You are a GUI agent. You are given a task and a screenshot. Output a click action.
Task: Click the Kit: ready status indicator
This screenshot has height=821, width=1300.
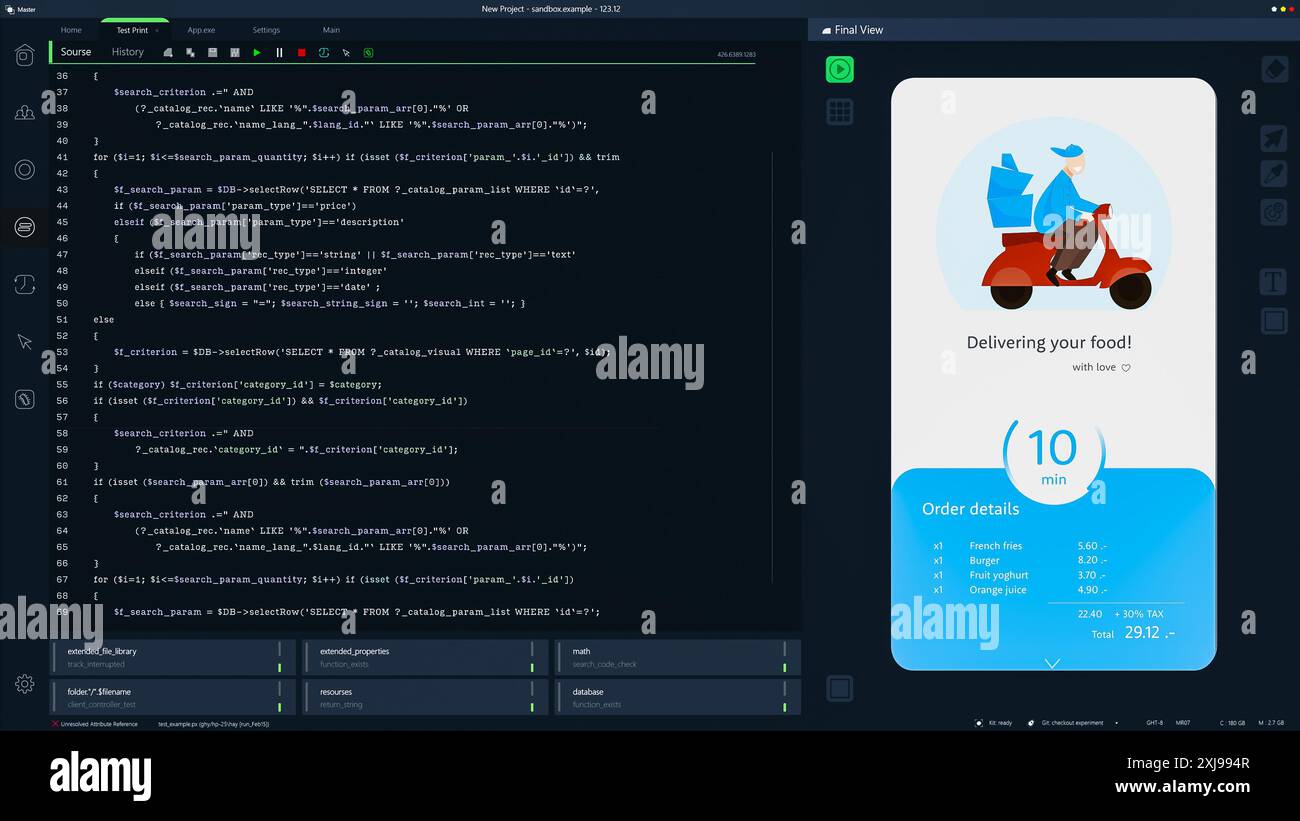pos(993,722)
